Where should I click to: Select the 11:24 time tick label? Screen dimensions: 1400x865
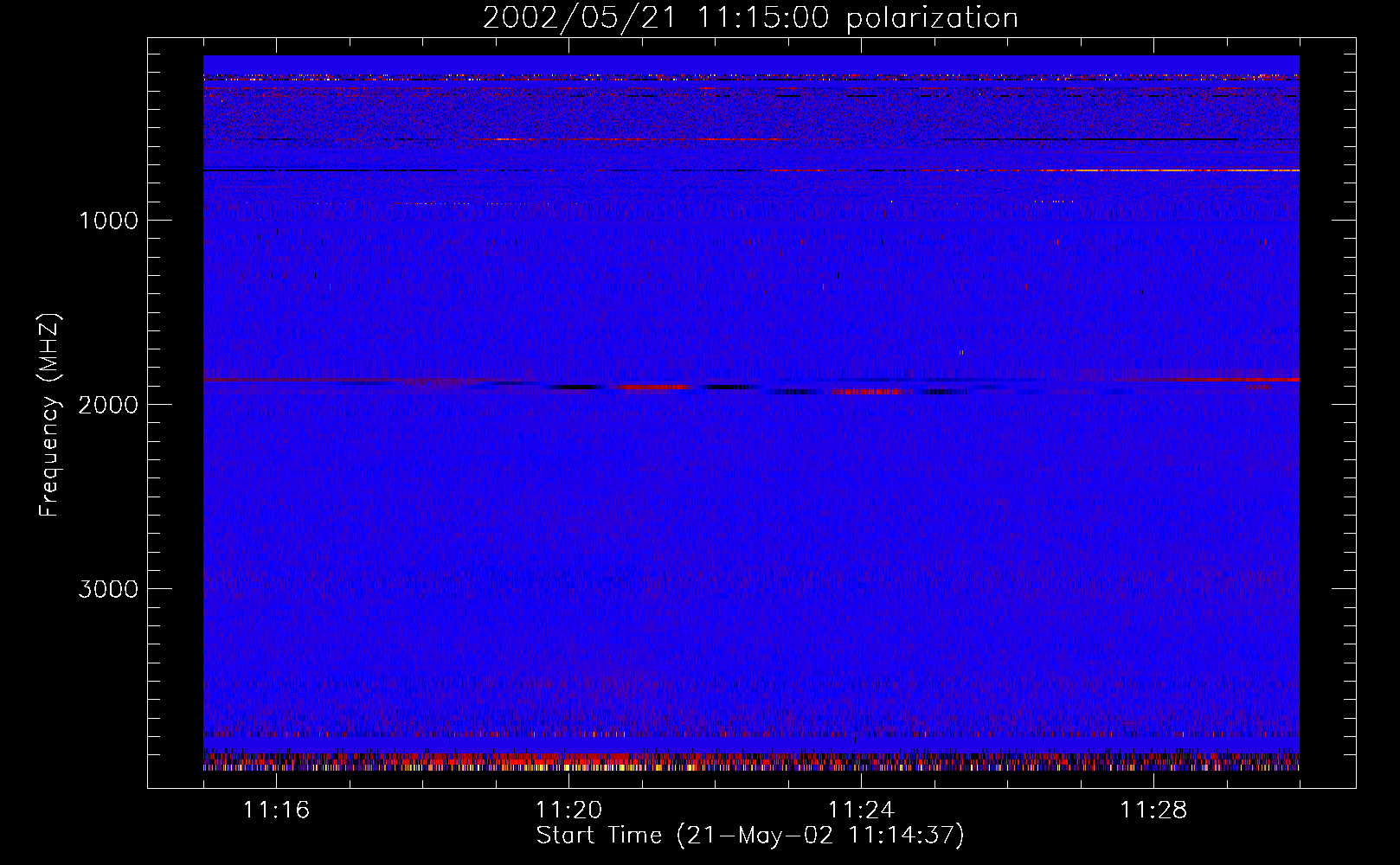861,811
